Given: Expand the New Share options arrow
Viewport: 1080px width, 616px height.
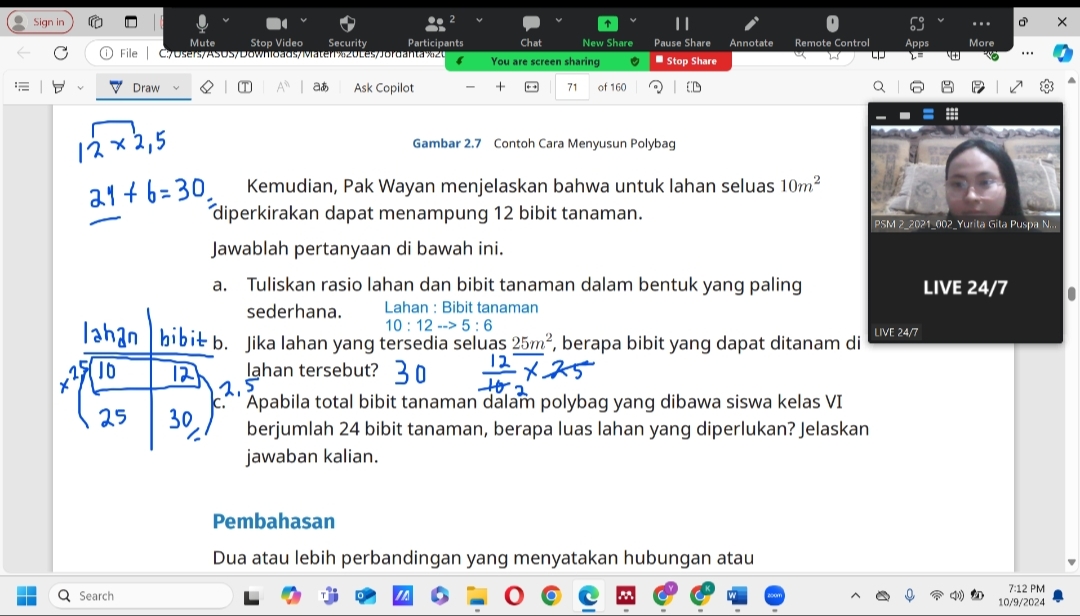Looking at the screenshot, I should tap(633, 21).
